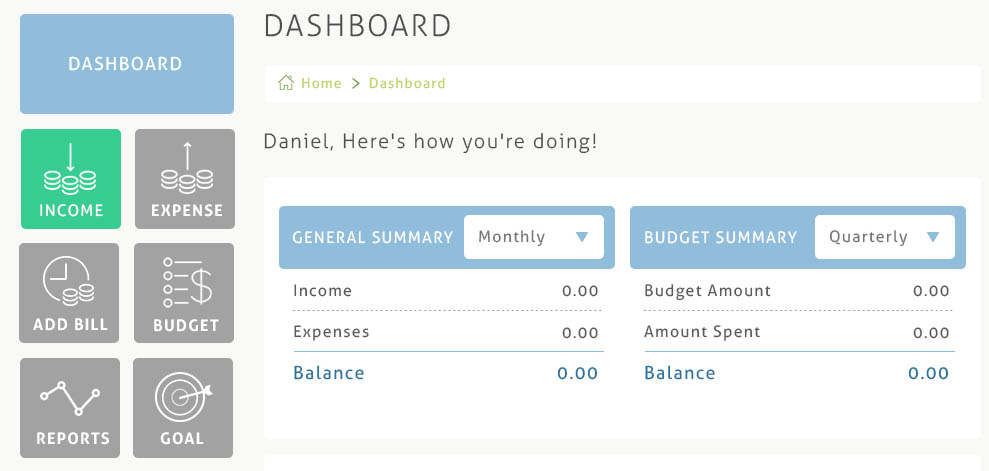Click the General Summary header title
989x471 pixels.
click(x=372, y=238)
